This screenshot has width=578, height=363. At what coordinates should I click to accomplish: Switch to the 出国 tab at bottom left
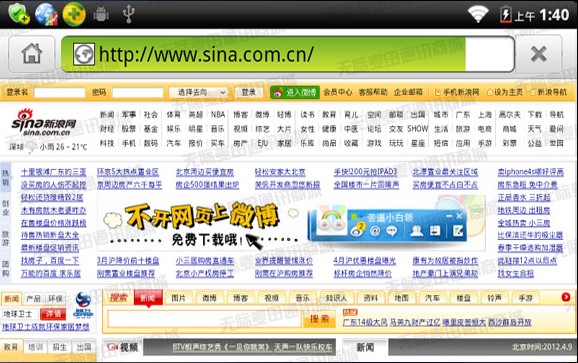(x=84, y=347)
